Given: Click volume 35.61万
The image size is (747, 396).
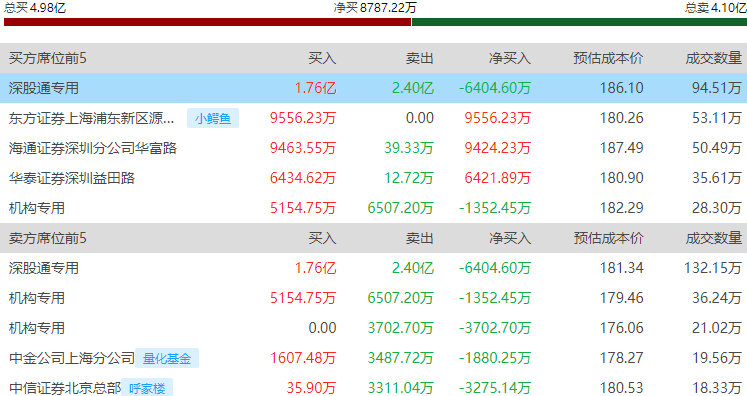Looking at the screenshot, I should 717,178.
